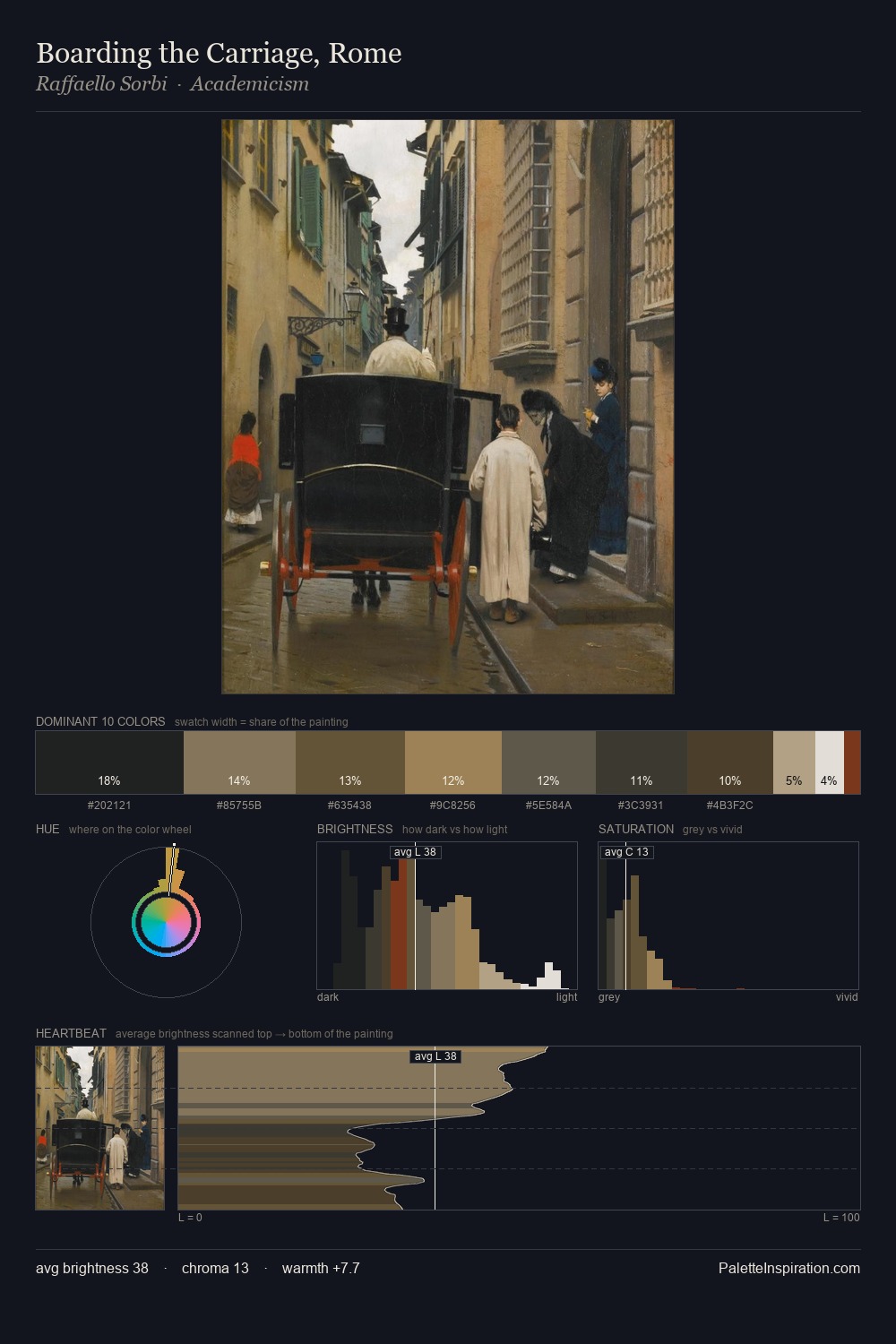
Task: Click the 'light' axis label under brightness
Action: coord(566,997)
